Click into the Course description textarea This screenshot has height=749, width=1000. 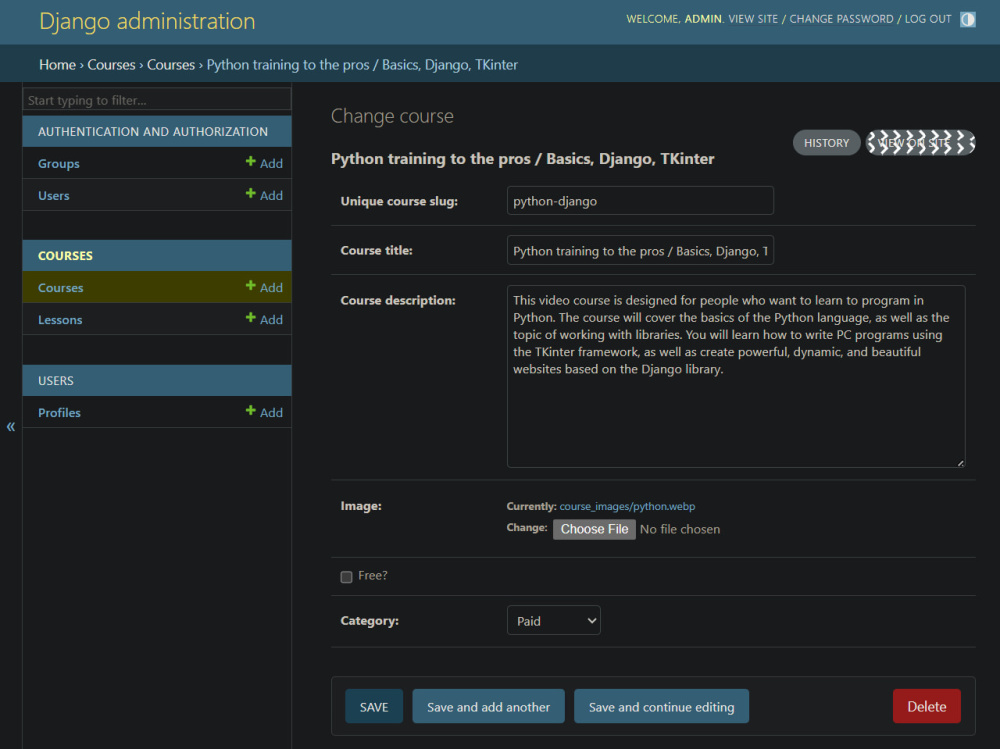pyautogui.click(x=736, y=376)
